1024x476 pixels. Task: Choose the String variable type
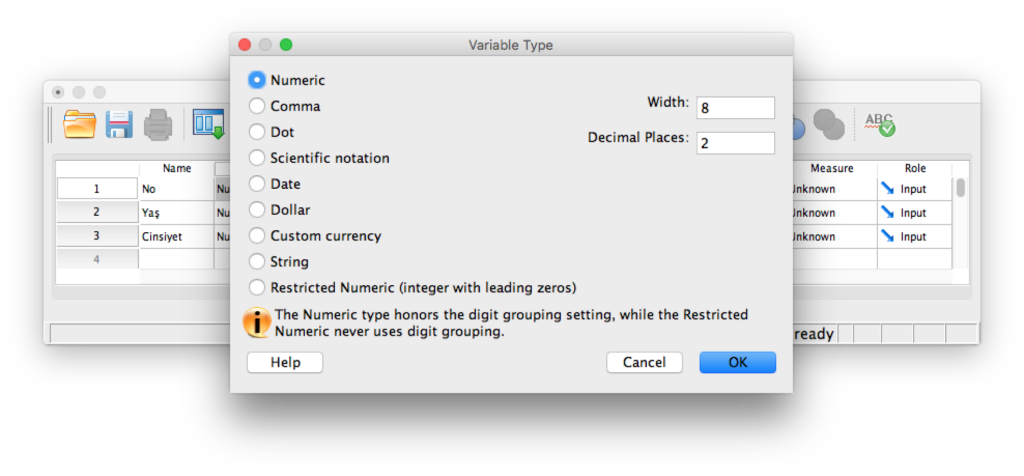(257, 262)
